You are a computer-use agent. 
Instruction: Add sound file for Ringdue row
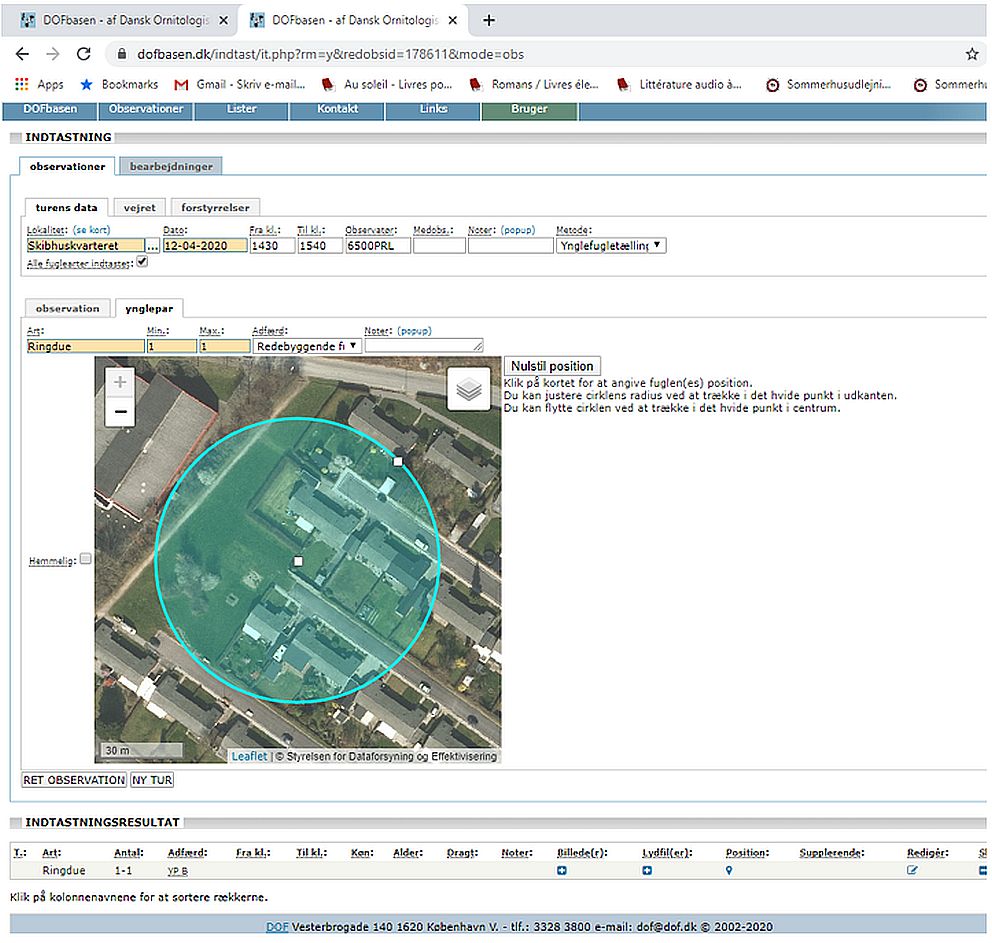click(647, 870)
